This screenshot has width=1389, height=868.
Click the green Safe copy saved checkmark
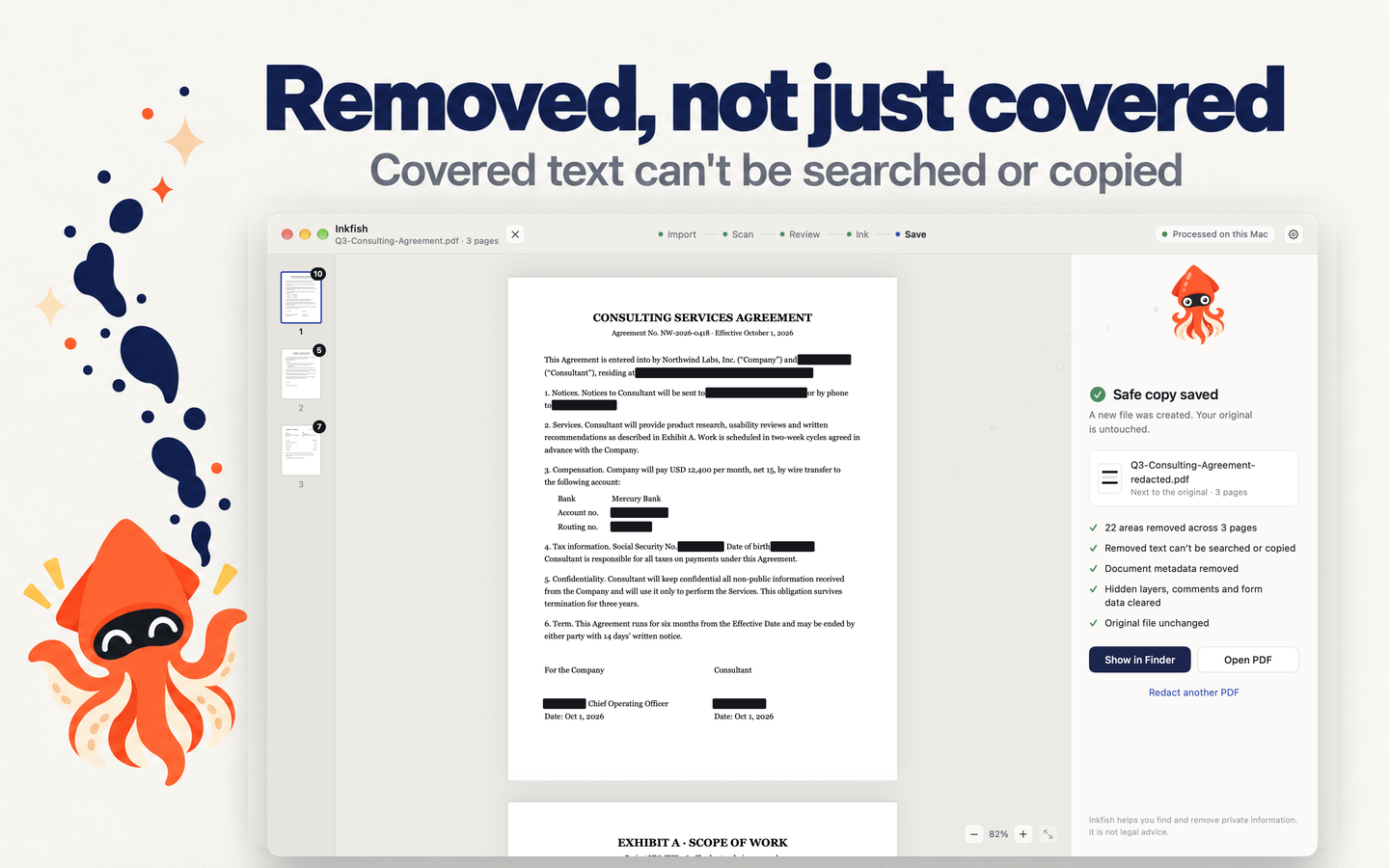[x=1098, y=394]
